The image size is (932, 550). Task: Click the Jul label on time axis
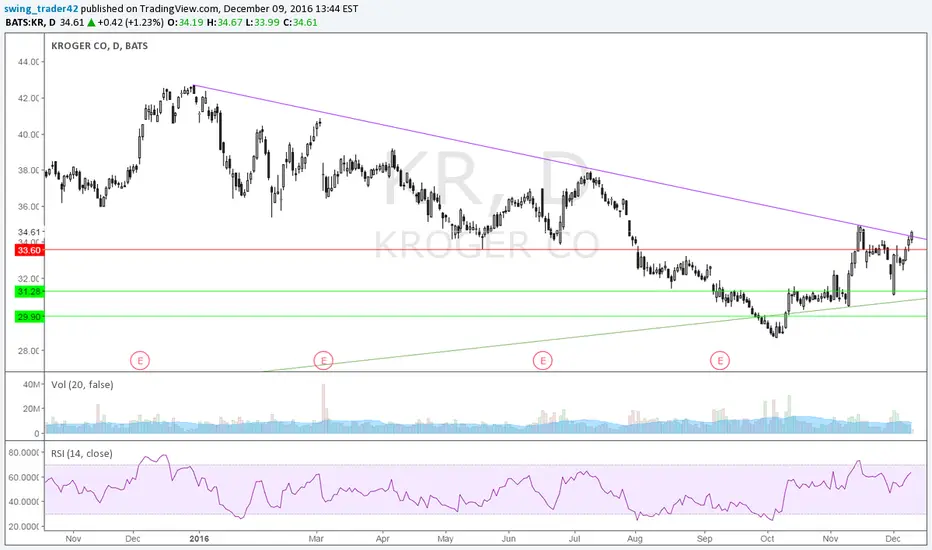[574, 539]
